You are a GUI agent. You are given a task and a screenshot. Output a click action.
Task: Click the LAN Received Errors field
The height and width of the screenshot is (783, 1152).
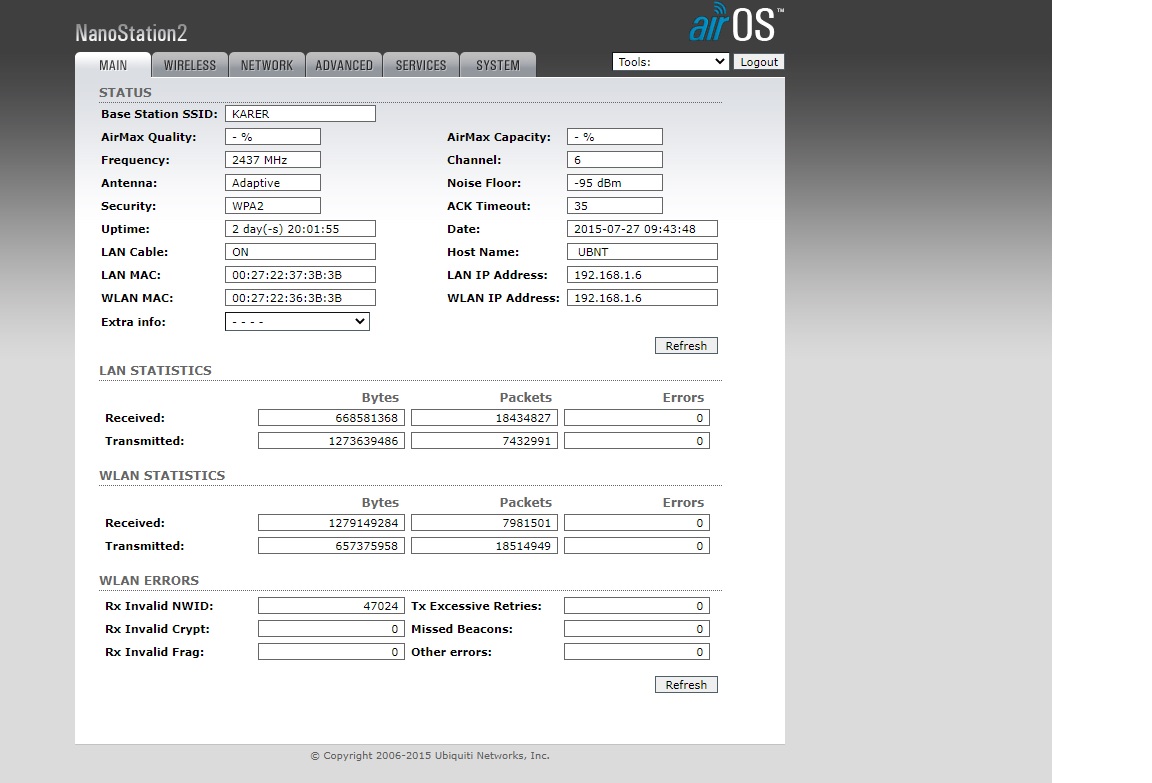[637, 418]
